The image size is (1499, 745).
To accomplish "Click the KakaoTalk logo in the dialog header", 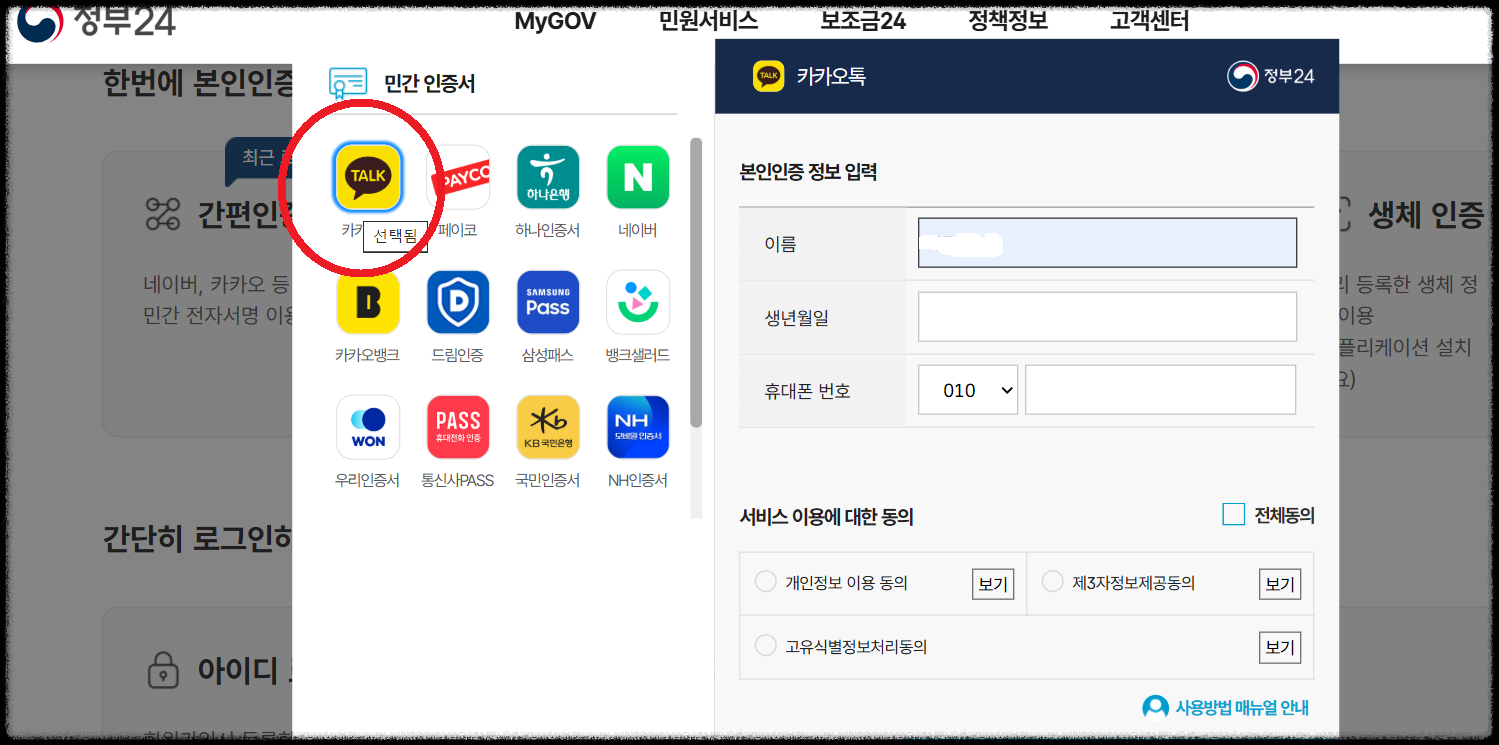I will pyautogui.click(x=768, y=76).
